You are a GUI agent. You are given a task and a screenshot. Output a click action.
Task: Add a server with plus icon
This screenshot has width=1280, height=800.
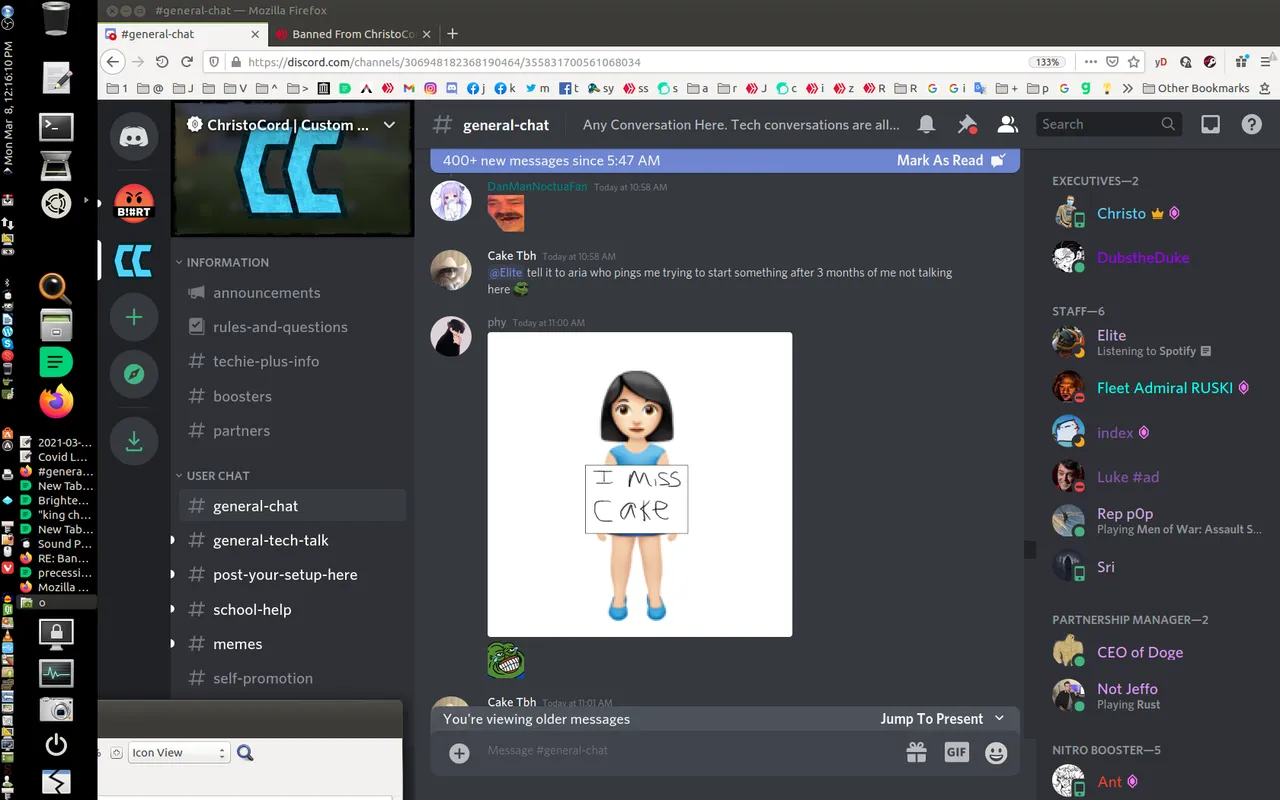134,318
